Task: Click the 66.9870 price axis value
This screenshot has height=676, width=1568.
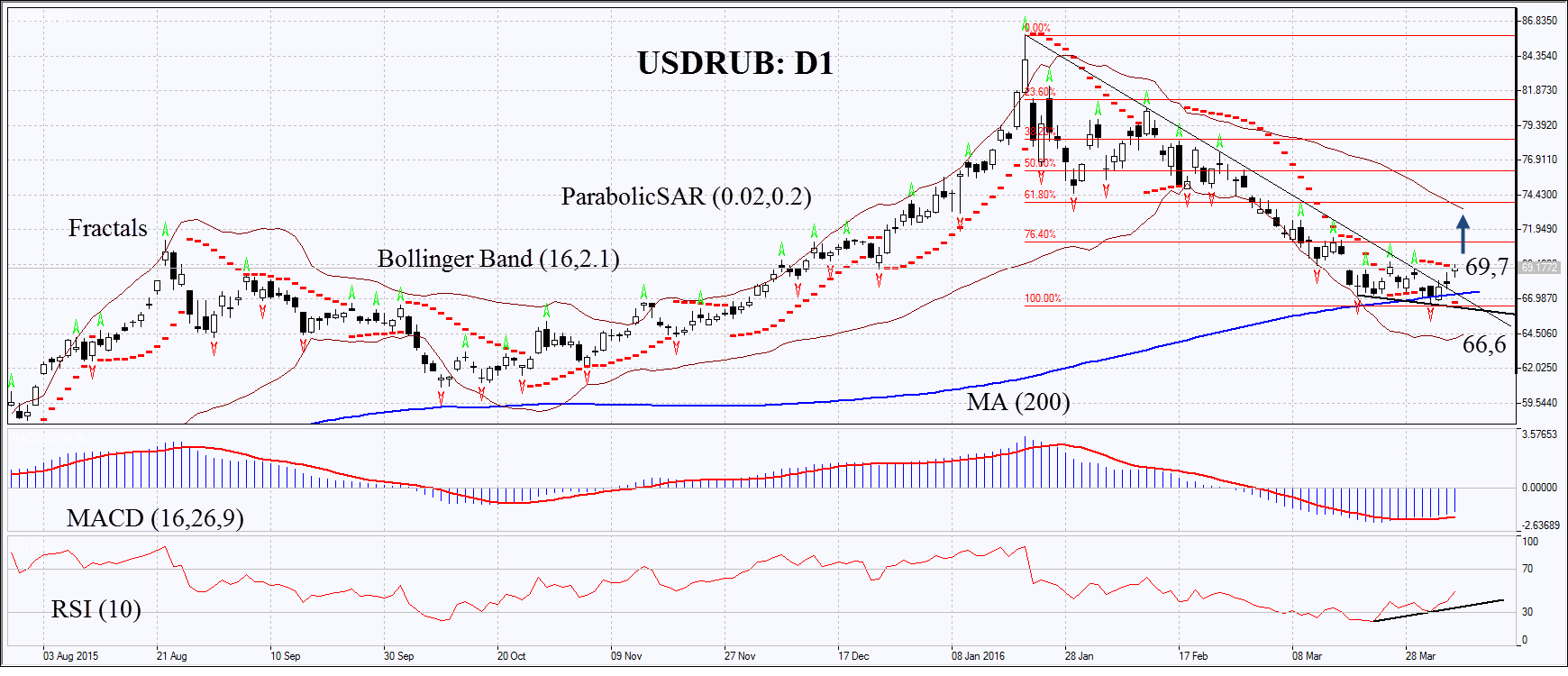Action: coord(1539,298)
